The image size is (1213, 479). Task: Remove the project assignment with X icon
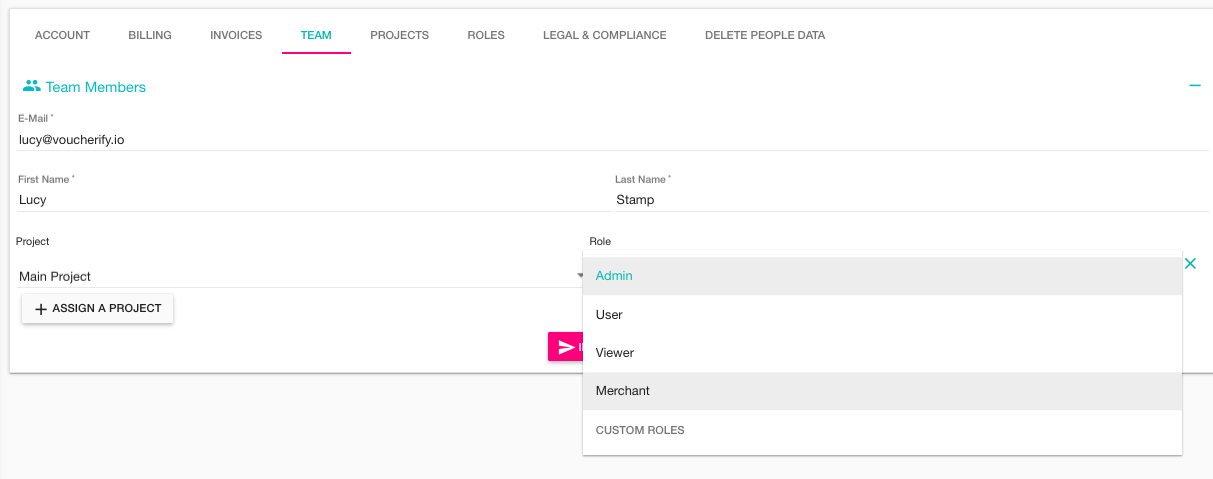point(1190,264)
